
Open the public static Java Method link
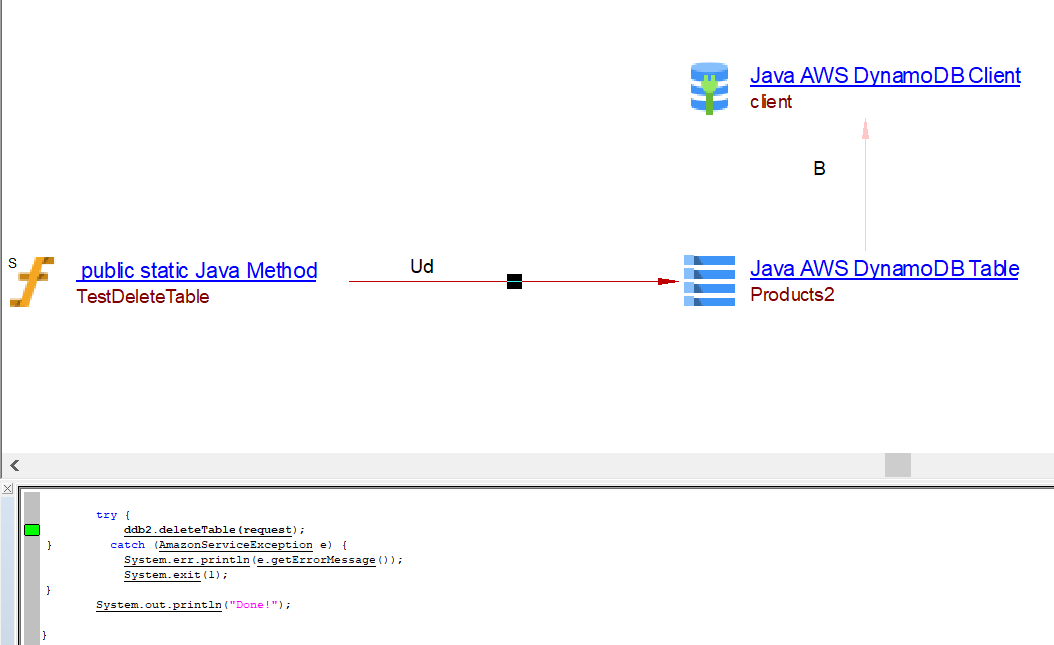pyautogui.click(x=197, y=270)
